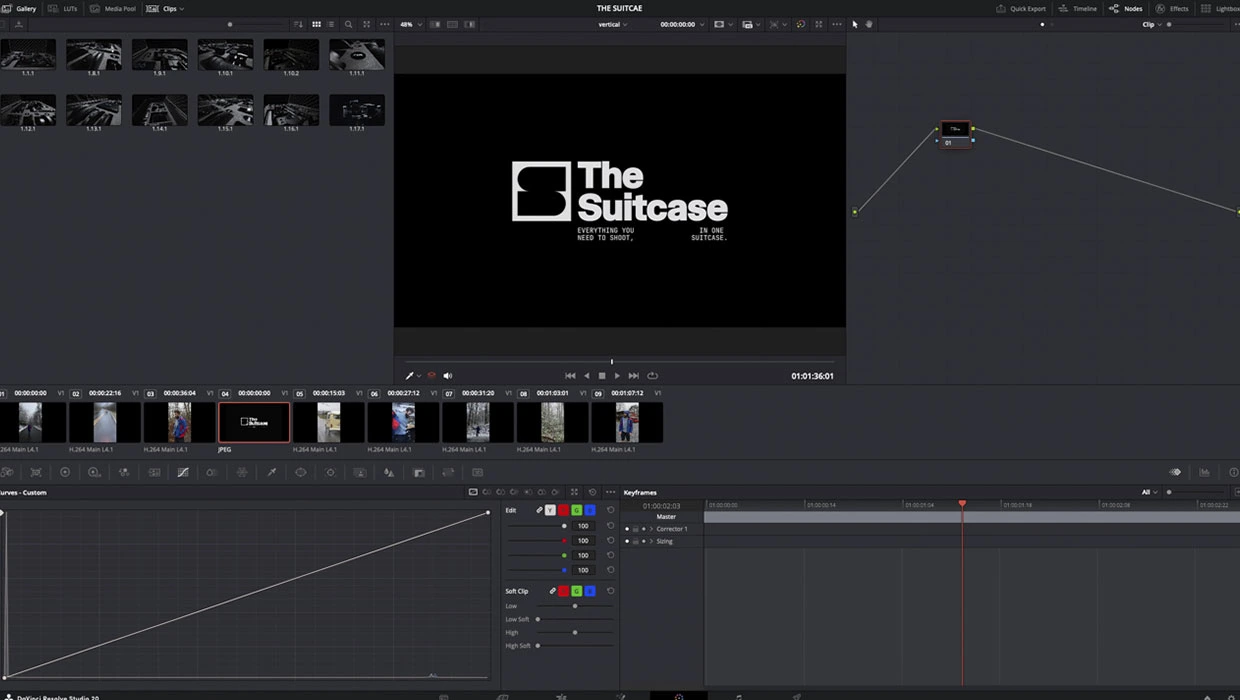
Task: Toggle the red highlight icon under viewer
Action: tap(432, 376)
